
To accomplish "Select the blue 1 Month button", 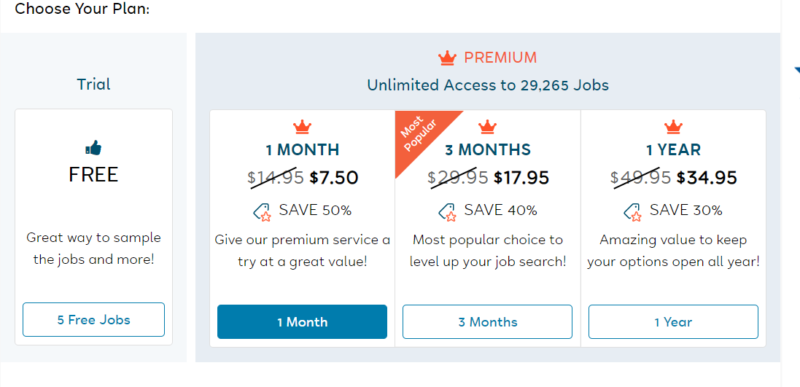I will pyautogui.click(x=302, y=322).
